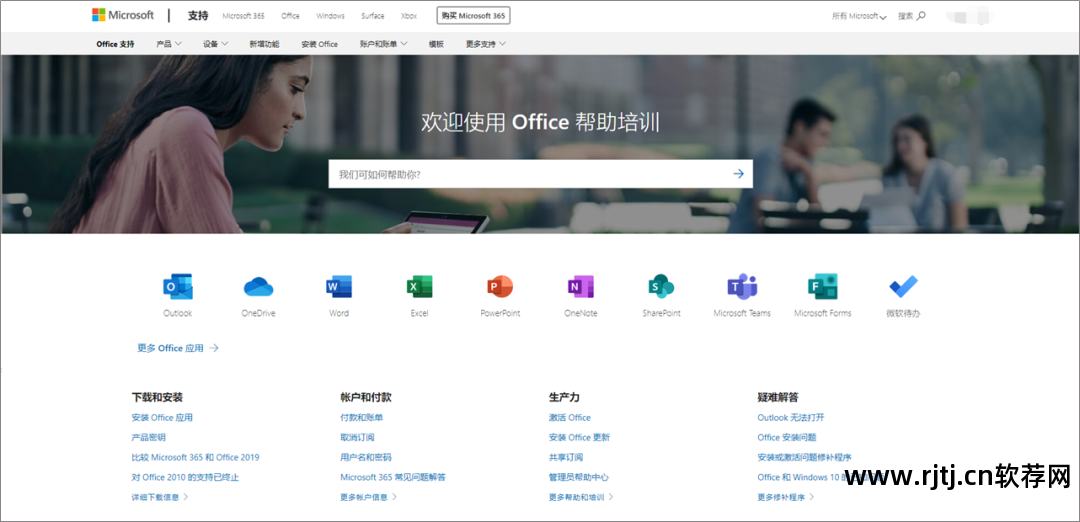Open the 更多帐户信息 link
The width and height of the screenshot is (1080, 522).
pyautogui.click(x=368, y=497)
